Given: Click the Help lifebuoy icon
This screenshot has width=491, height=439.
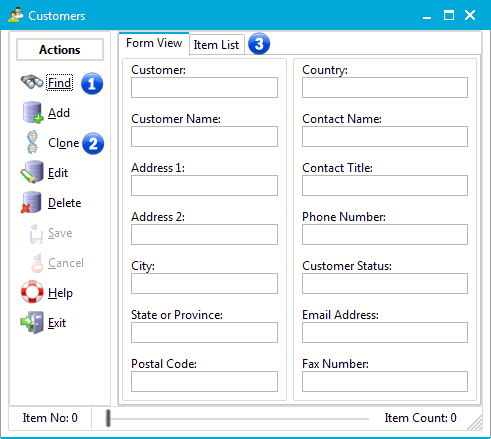Looking at the screenshot, I should click(x=32, y=292).
